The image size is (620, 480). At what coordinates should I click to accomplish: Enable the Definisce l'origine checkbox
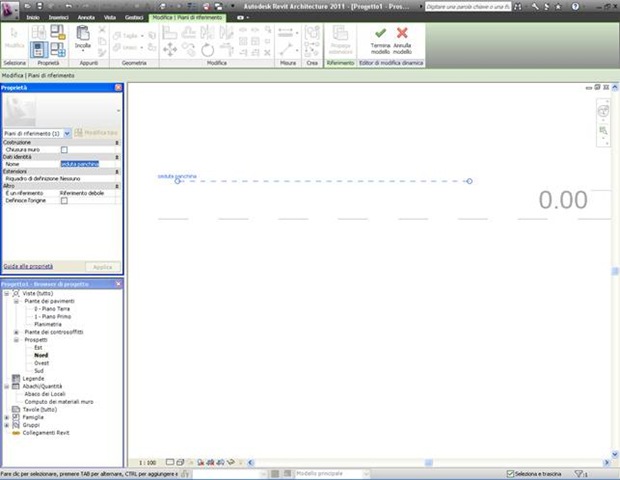[64, 200]
